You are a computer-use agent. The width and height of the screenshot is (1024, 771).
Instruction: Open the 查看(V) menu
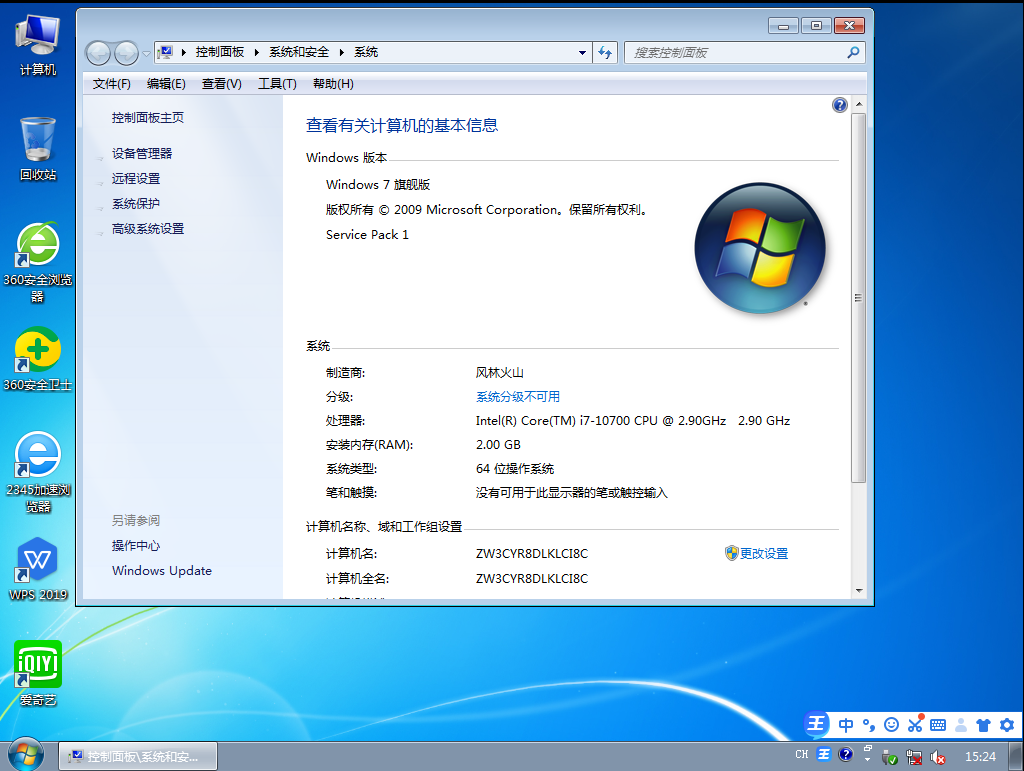pyautogui.click(x=221, y=84)
